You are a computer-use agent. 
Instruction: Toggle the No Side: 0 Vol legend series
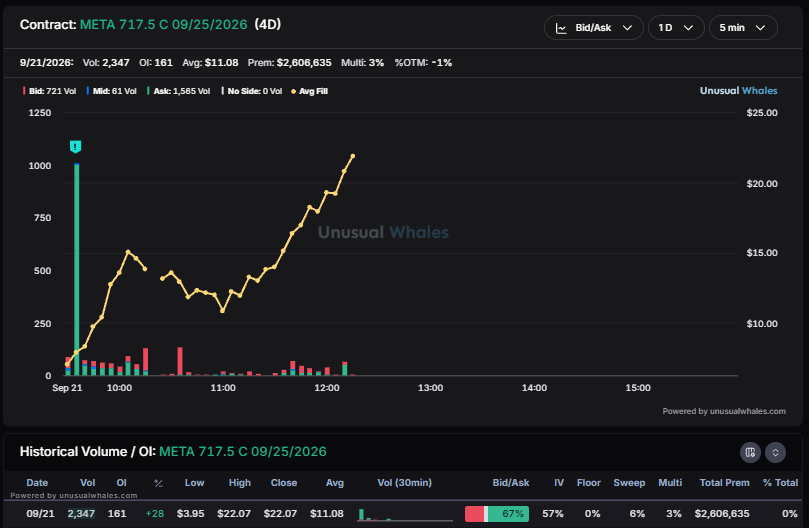coord(252,91)
